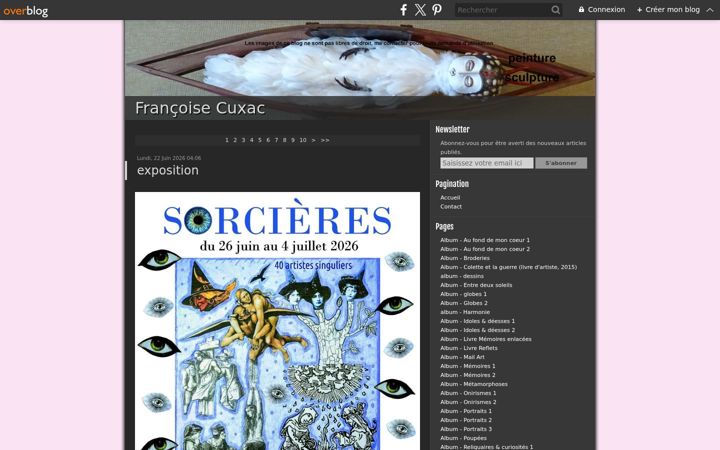Open album - Harmonie page
The image size is (720, 450).
(465, 312)
